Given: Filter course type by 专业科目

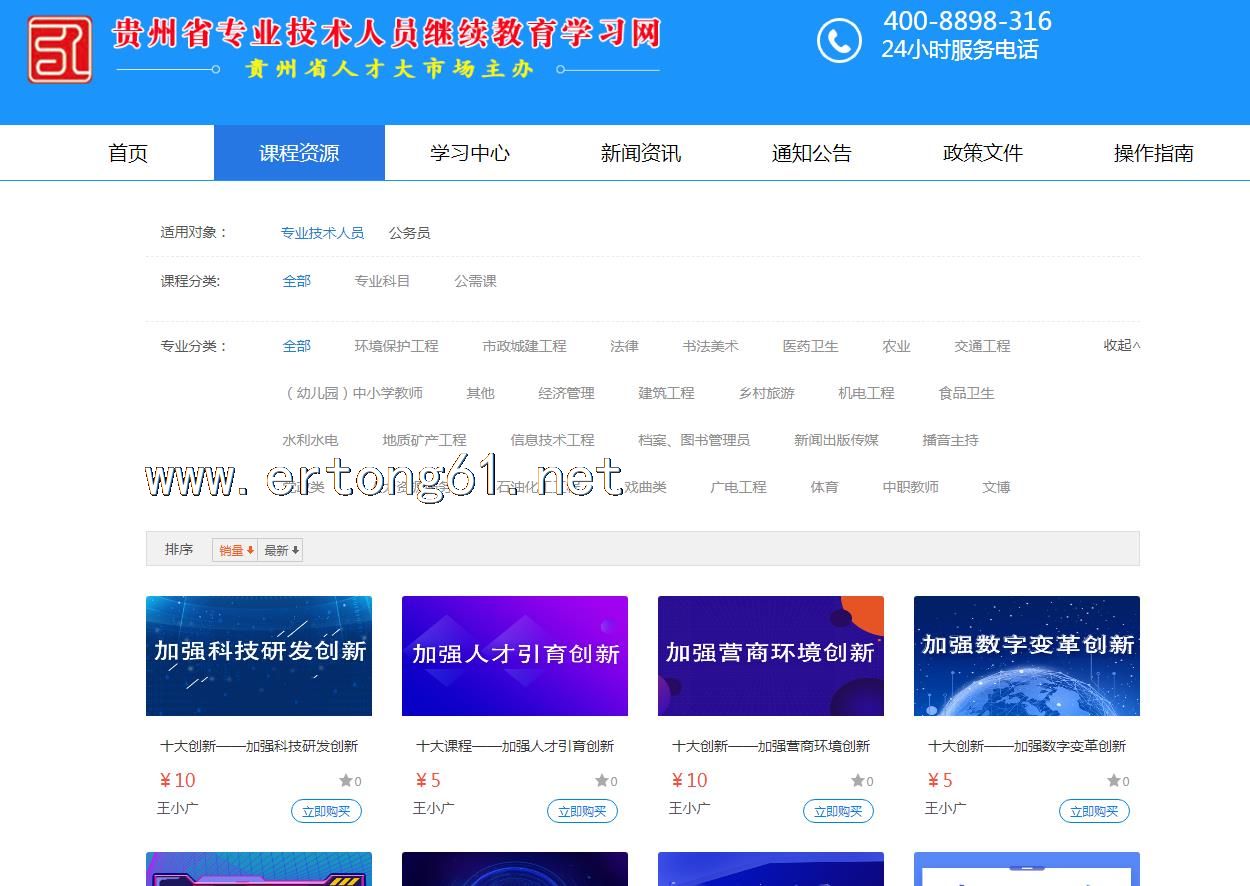Looking at the screenshot, I should (382, 281).
